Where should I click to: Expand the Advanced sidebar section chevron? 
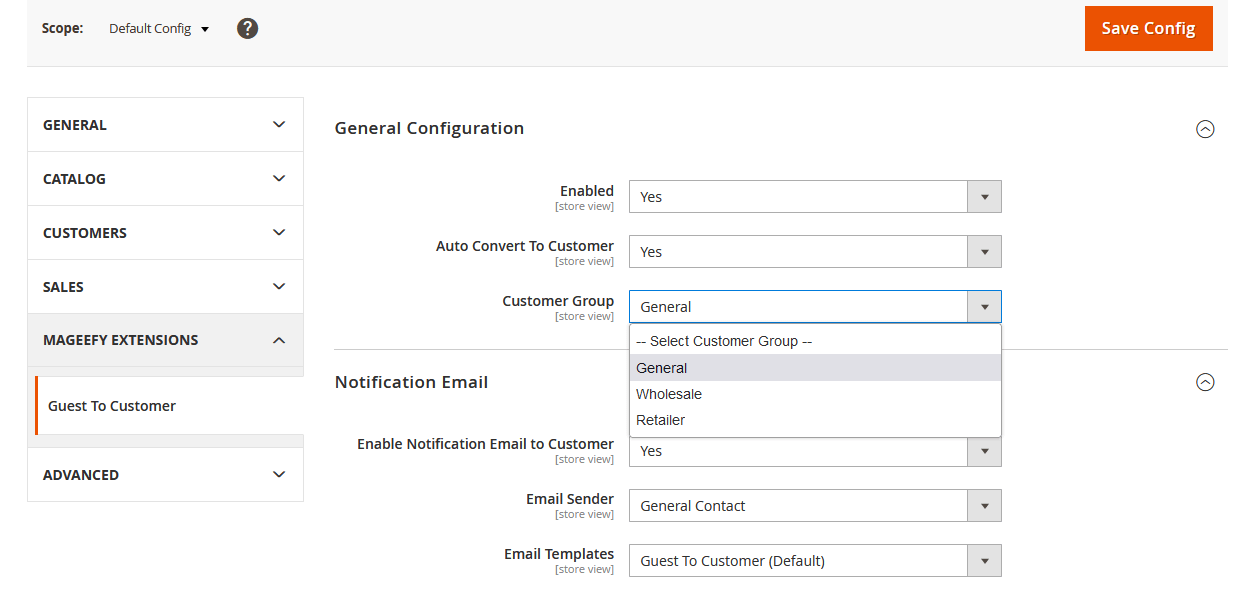point(279,474)
